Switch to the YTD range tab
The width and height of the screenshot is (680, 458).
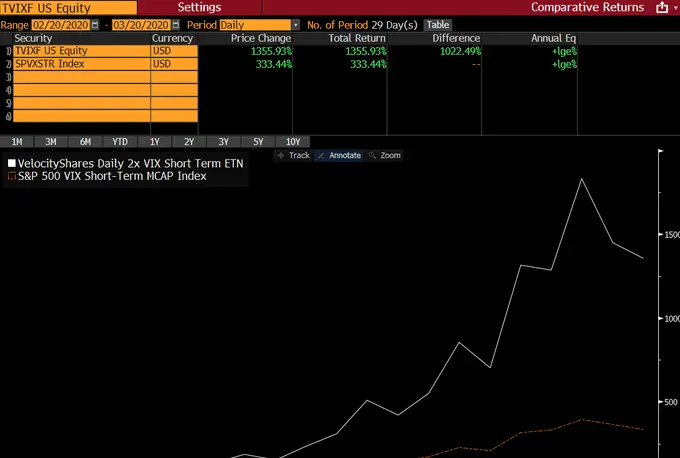click(120, 141)
